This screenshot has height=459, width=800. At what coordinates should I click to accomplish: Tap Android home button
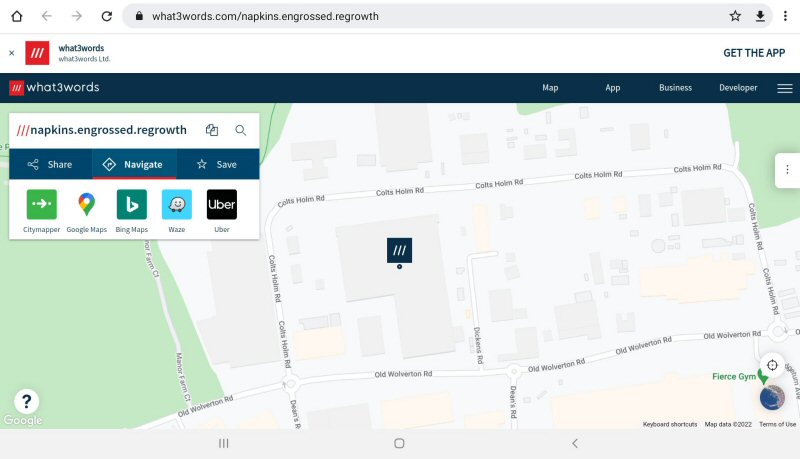tap(399, 444)
